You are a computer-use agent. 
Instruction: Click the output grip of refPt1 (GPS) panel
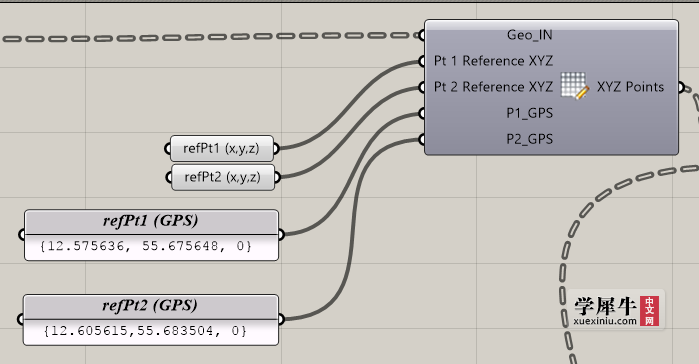pyautogui.click(x=281, y=234)
